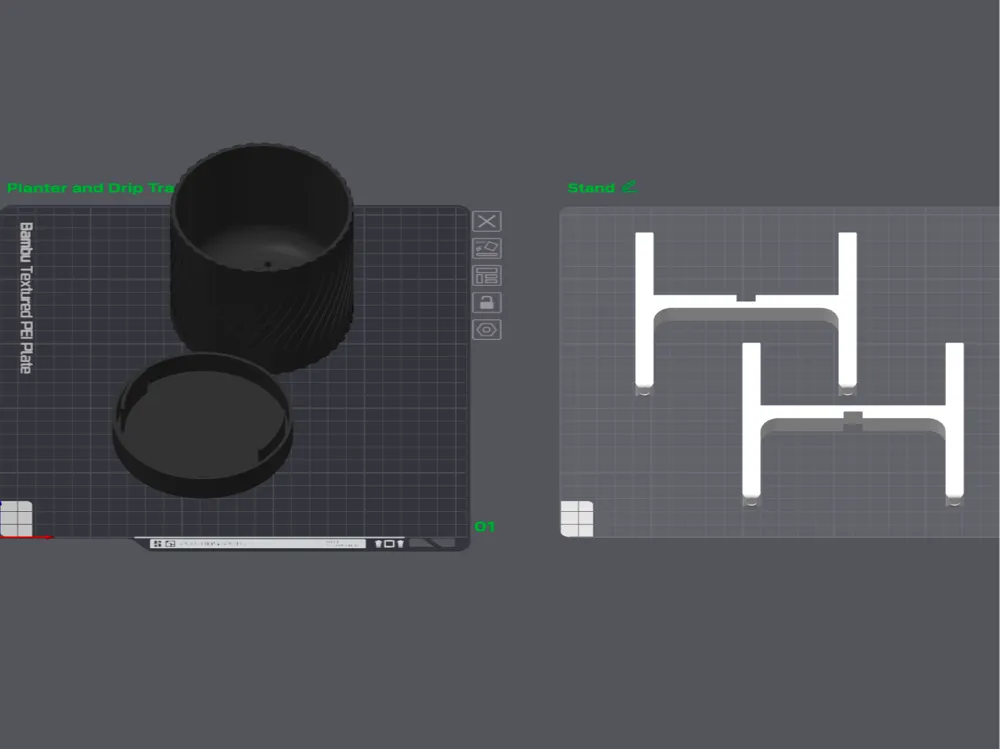Click the green 01 plate number
Image resolution: width=1000 pixels, height=749 pixels.
(485, 526)
